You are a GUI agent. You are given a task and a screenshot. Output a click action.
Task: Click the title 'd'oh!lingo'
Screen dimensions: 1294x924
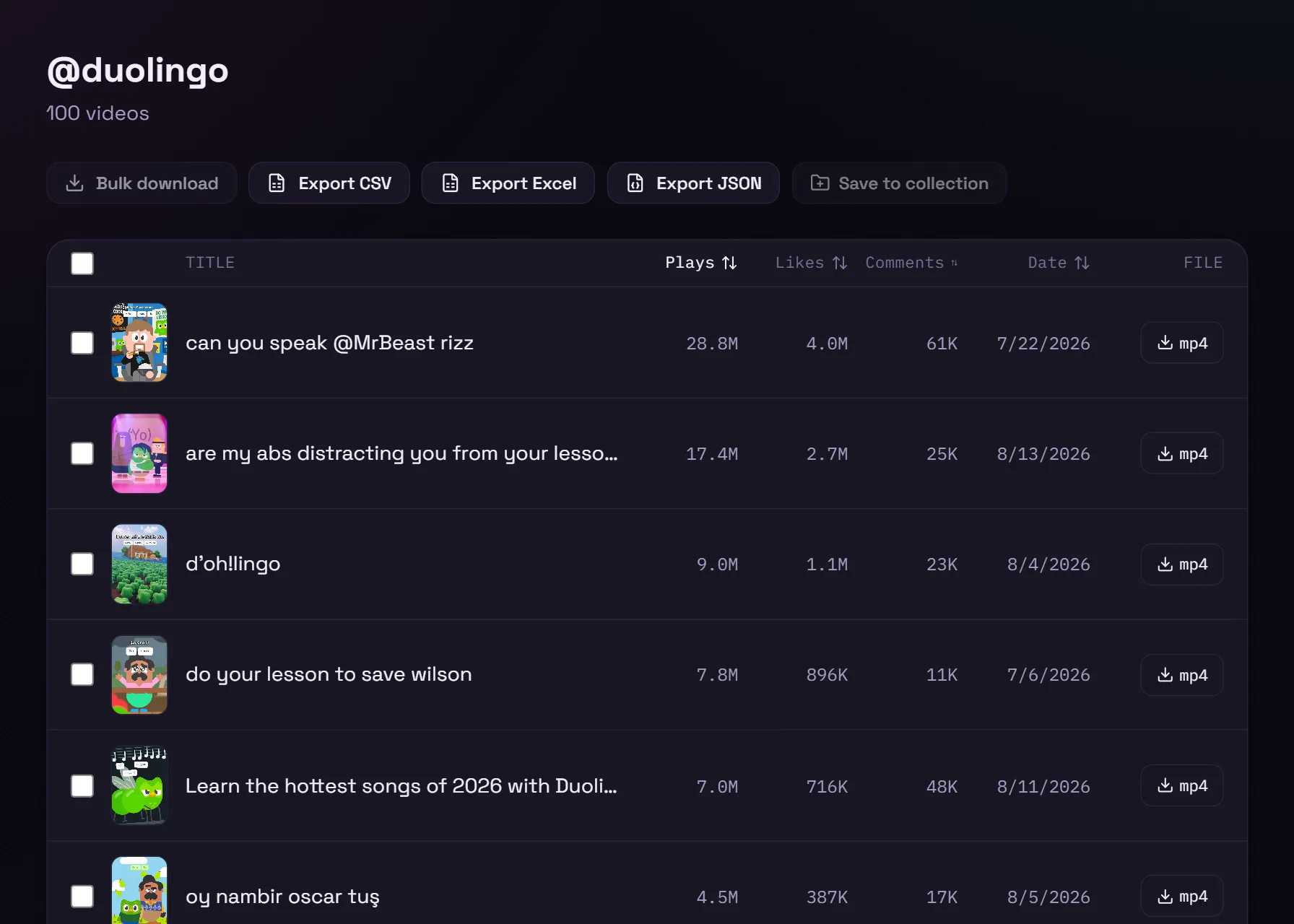point(233,564)
